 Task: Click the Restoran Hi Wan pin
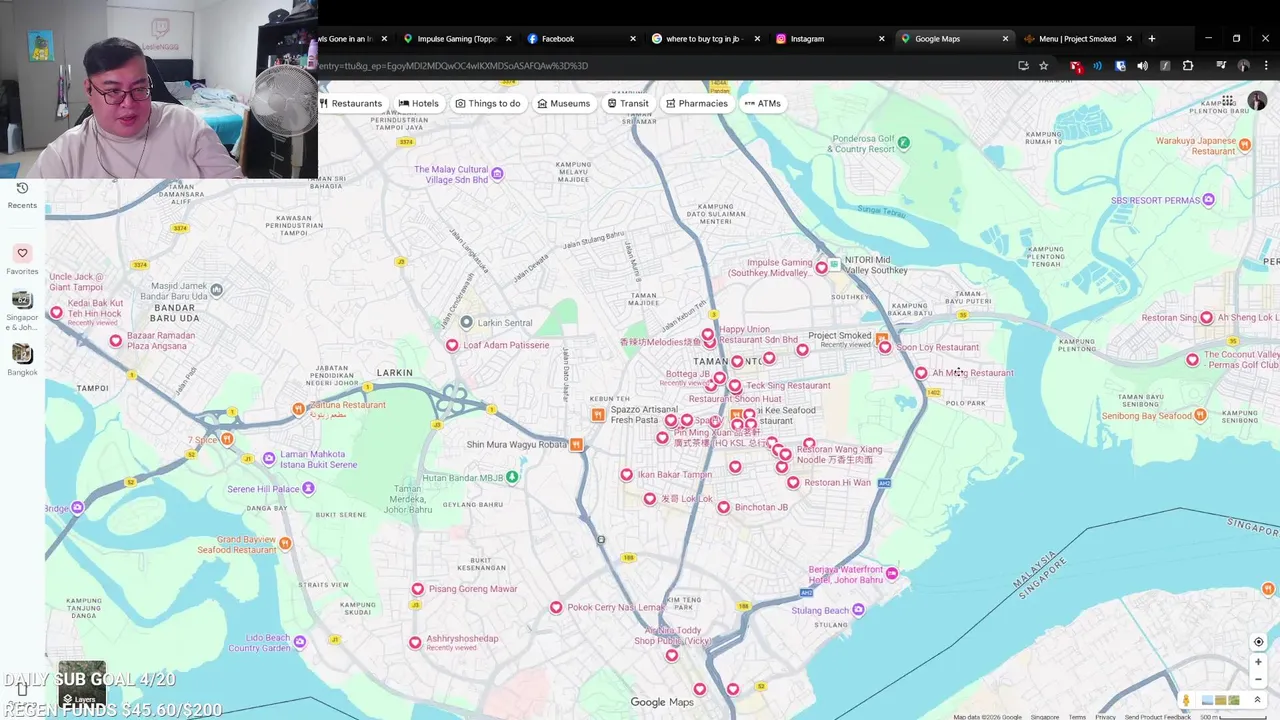point(793,482)
